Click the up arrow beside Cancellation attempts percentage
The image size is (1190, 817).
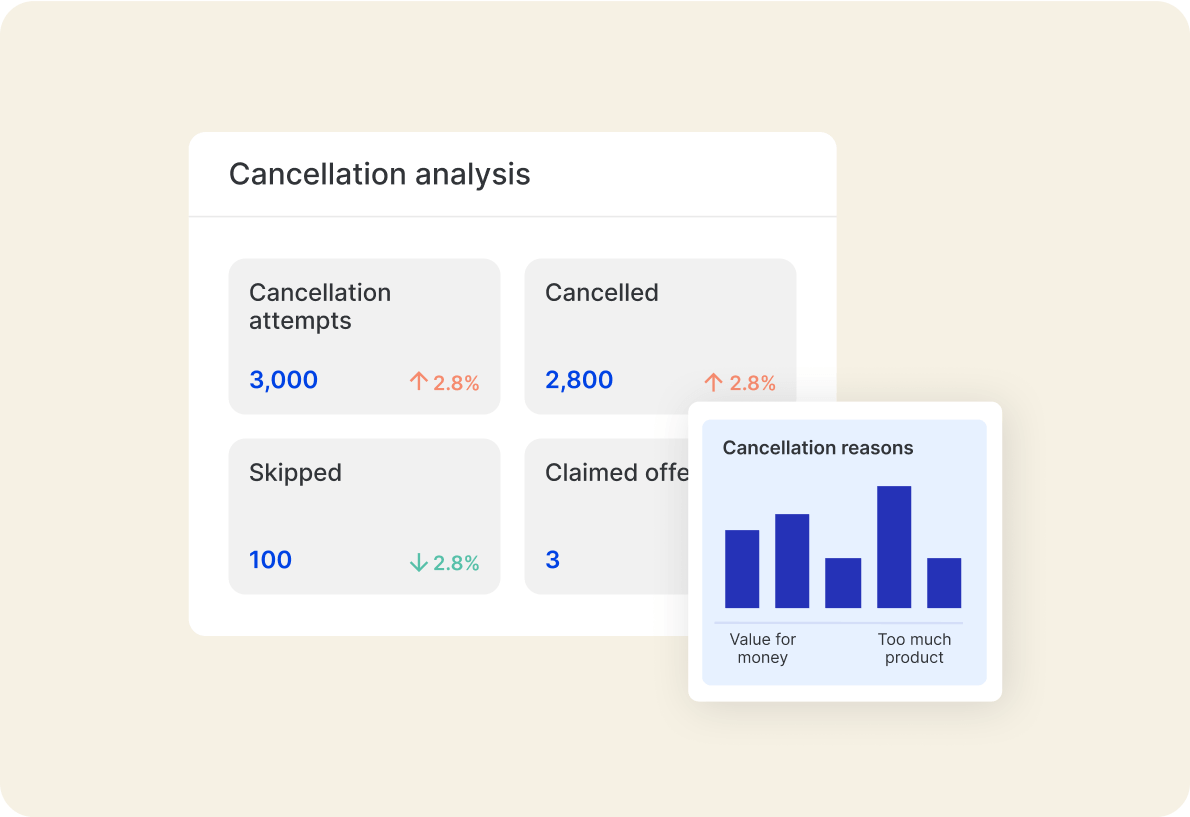coord(418,381)
